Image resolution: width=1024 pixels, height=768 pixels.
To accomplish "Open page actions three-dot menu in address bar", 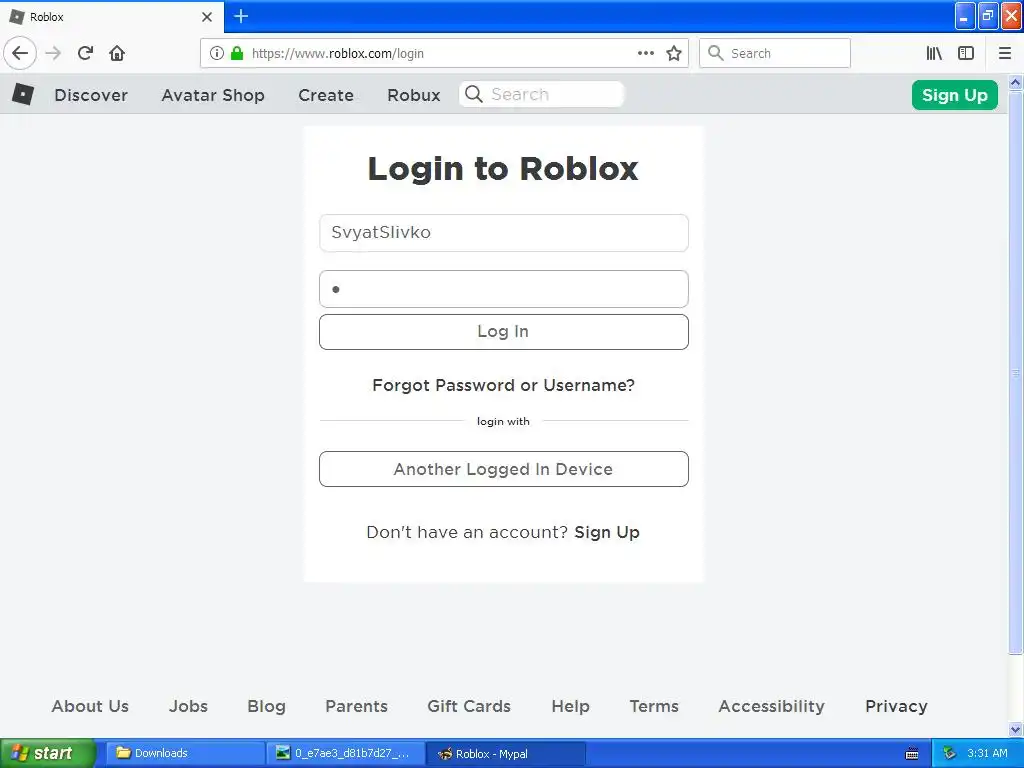I will point(645,53).
